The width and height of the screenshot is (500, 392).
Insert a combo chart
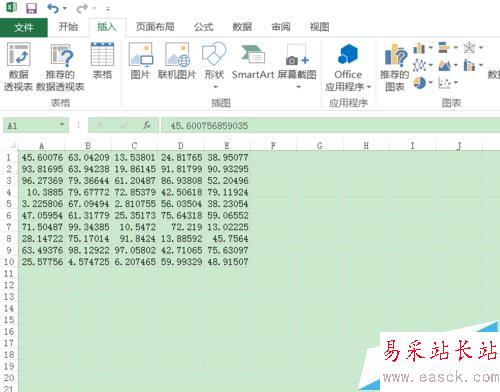click(470, 65)
